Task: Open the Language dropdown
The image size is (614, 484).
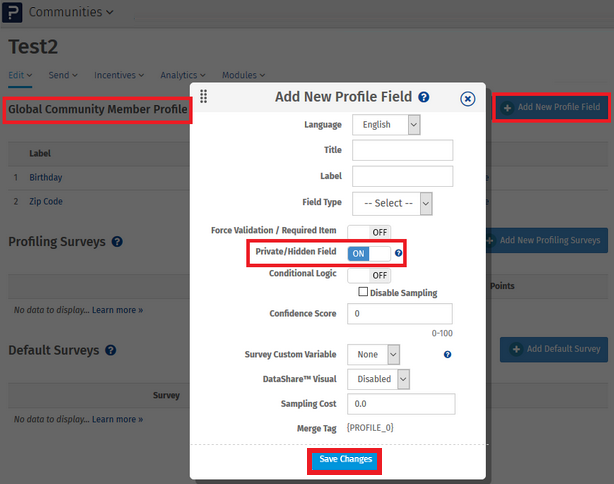Action: tap(386, 125)
